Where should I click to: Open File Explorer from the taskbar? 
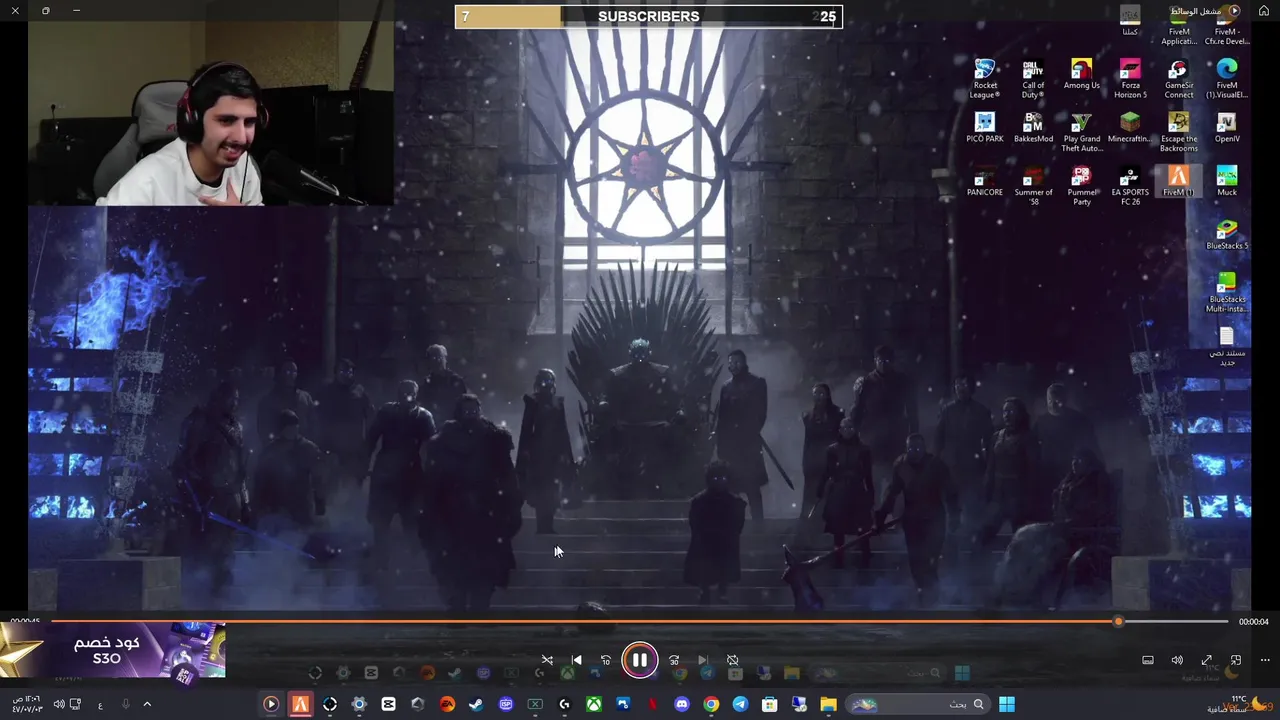828,704
